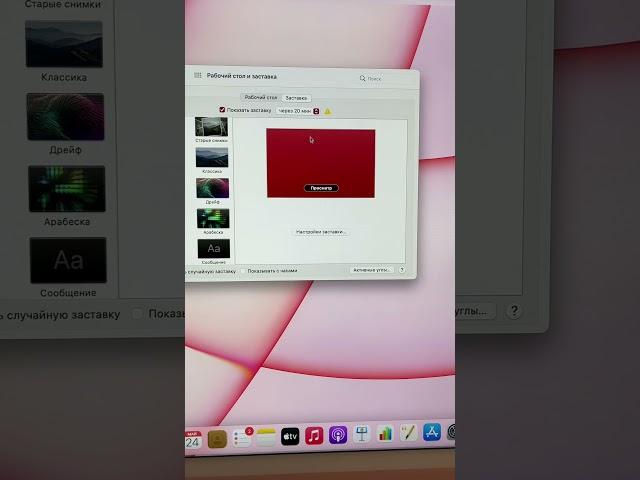Open the show-all preferences grid icon
Viewport: 640px width, 480px height.
198,76
